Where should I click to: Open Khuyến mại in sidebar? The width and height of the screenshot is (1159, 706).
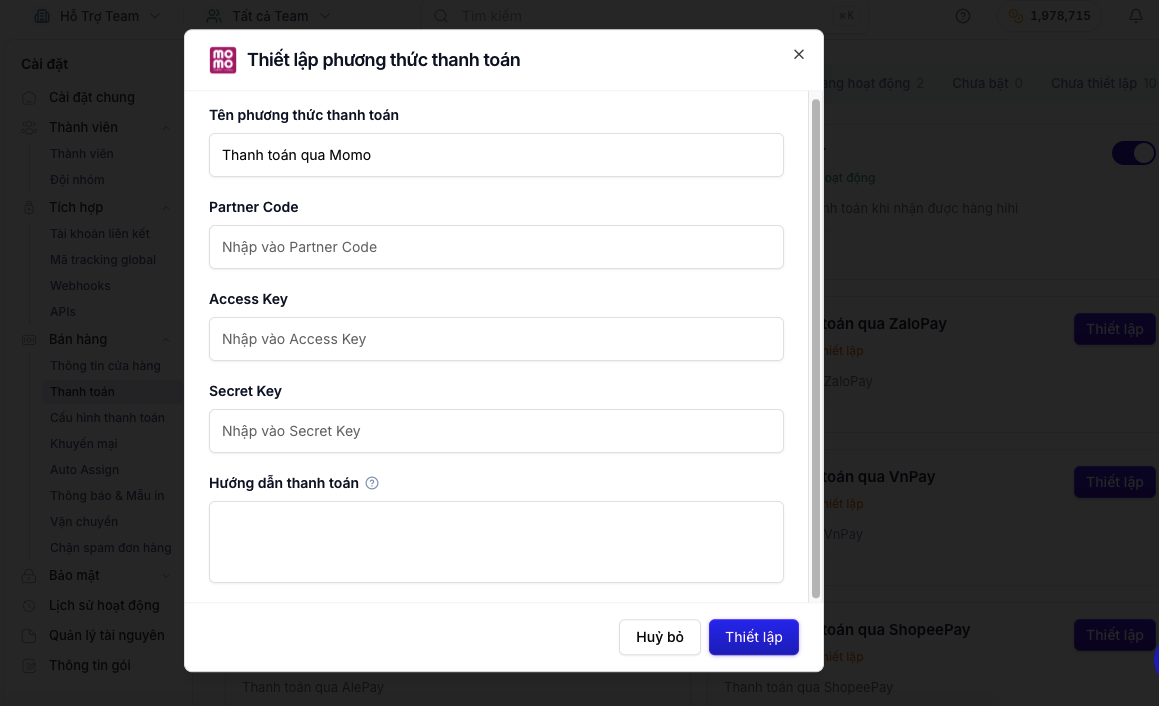coord(84,444)
